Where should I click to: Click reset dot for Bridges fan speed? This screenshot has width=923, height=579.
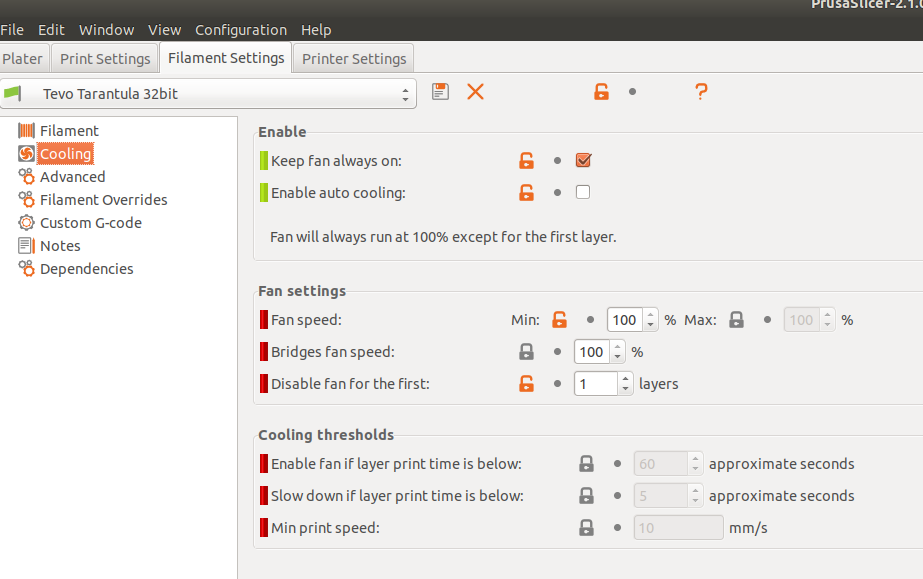pos(557,352)
